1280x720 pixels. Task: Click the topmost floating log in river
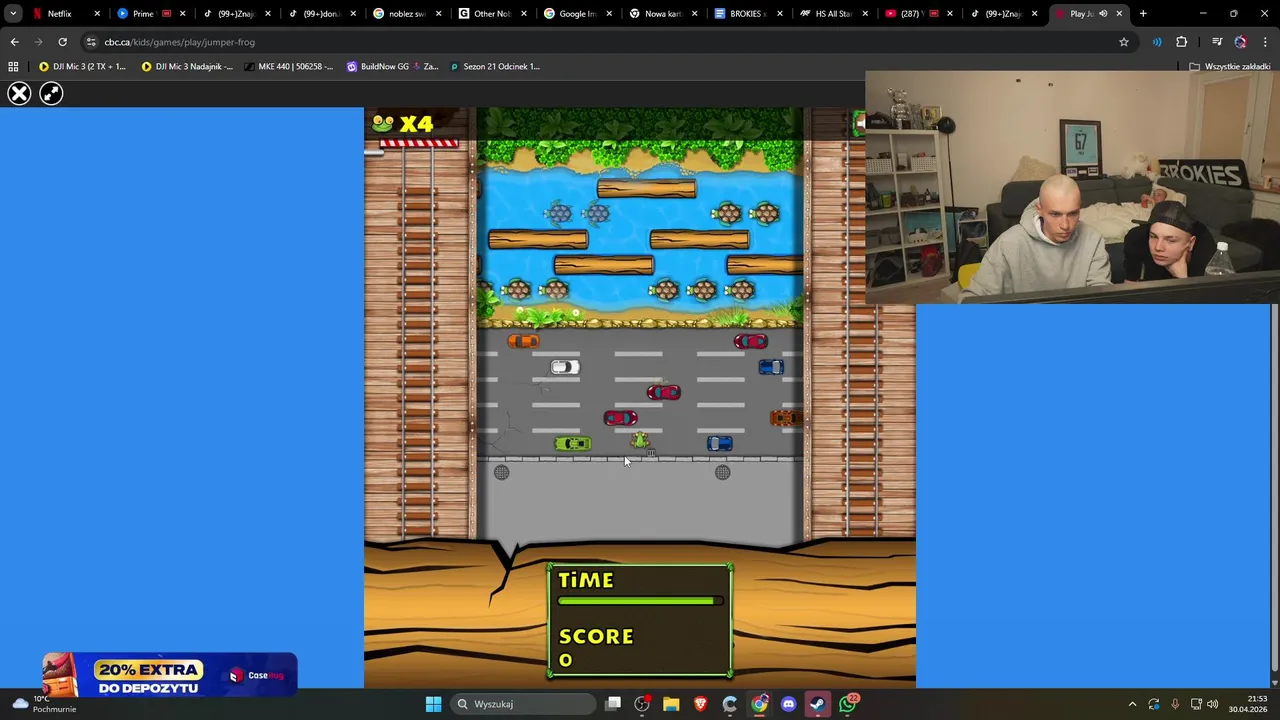(x=646, y=189)
